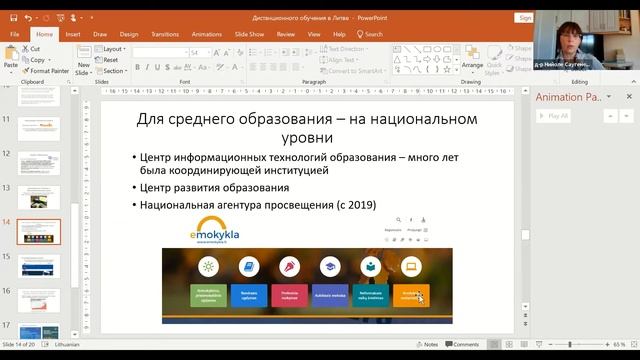Switch to the Insert tab
Image resolution: width=640 pixels, height=360 pixels.
tap(73, 34)
